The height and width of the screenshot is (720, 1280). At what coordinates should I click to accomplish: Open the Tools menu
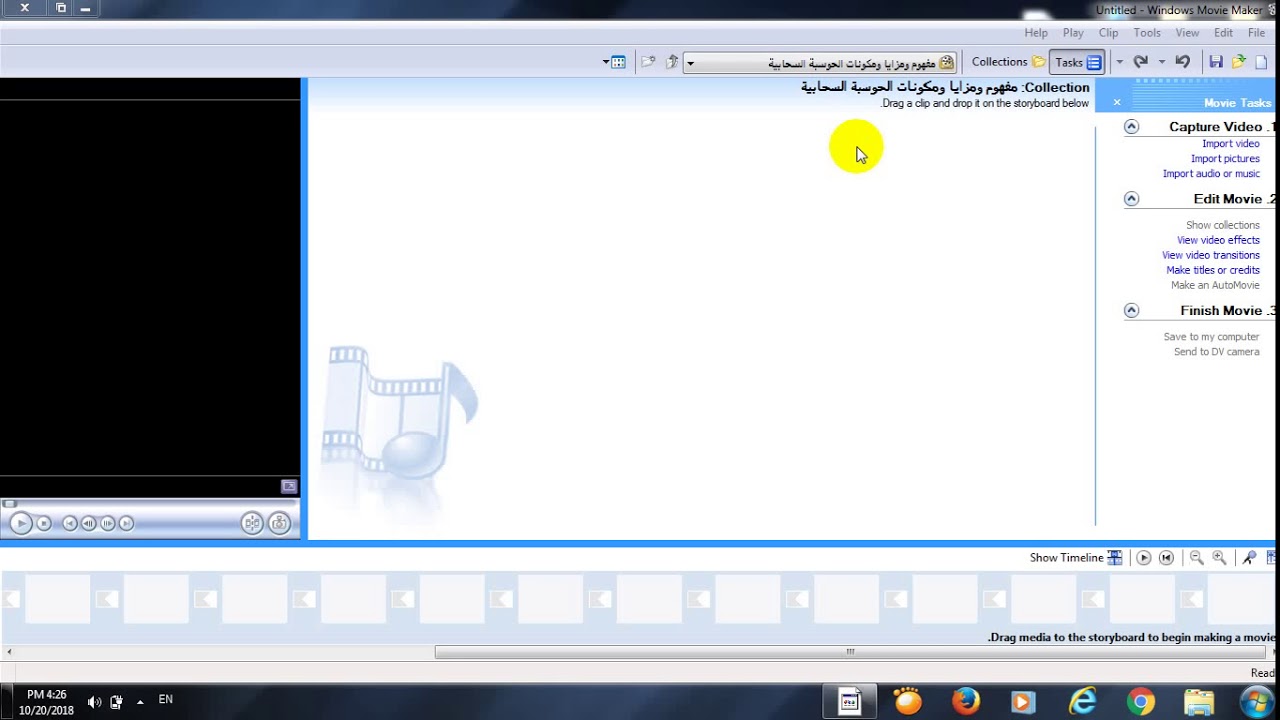click(x=1147, y=33)
